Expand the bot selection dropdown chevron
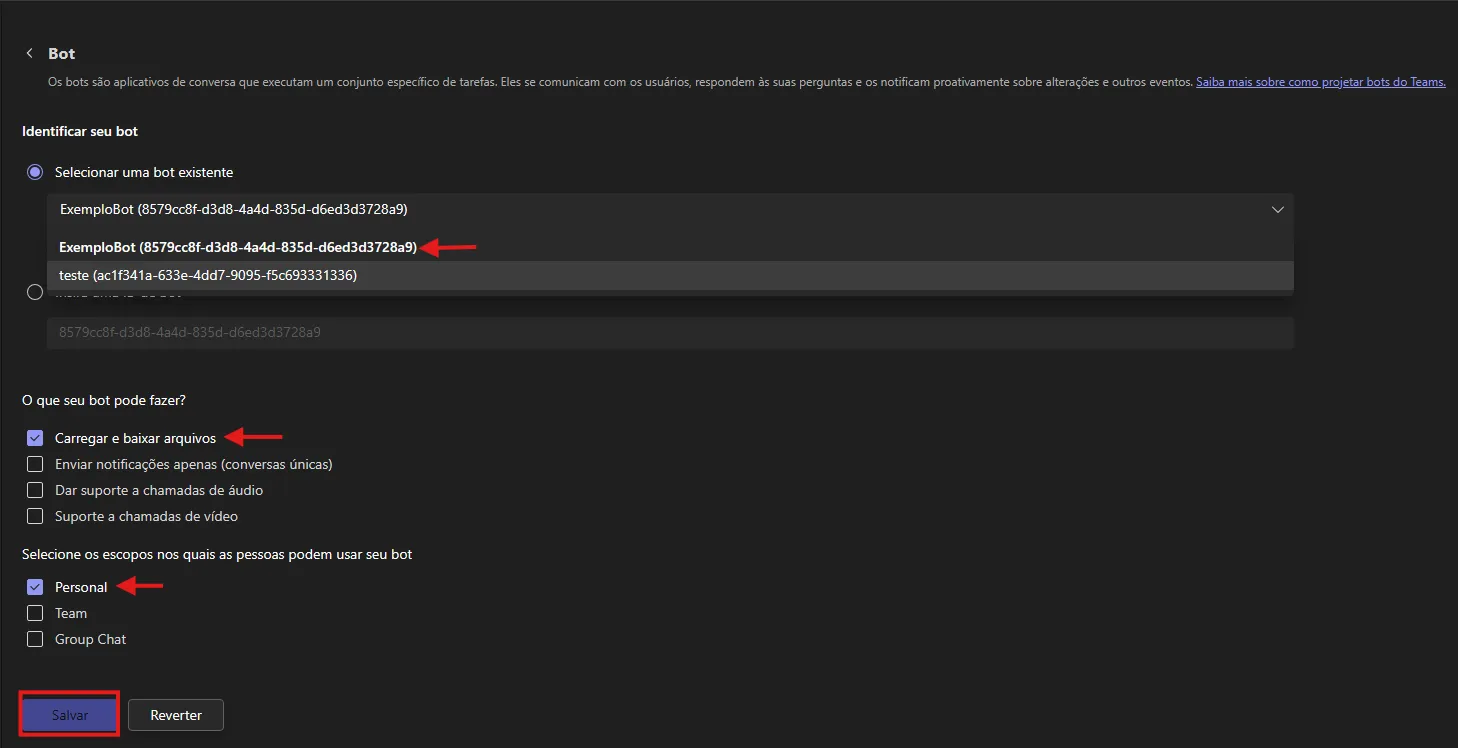This screenshot has width=1458, height=748. [1277, 209]
